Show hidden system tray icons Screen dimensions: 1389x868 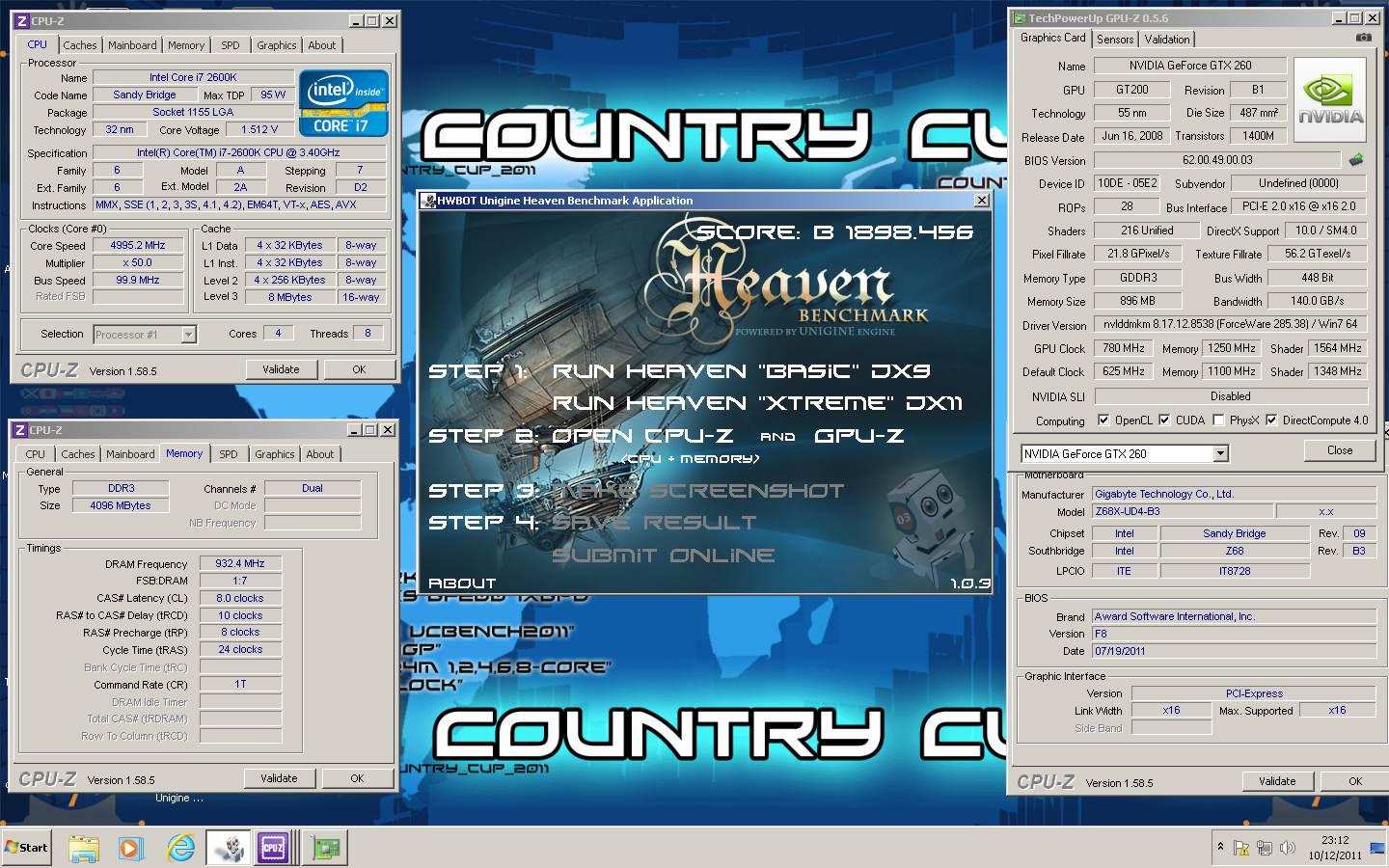[1221, 847]
